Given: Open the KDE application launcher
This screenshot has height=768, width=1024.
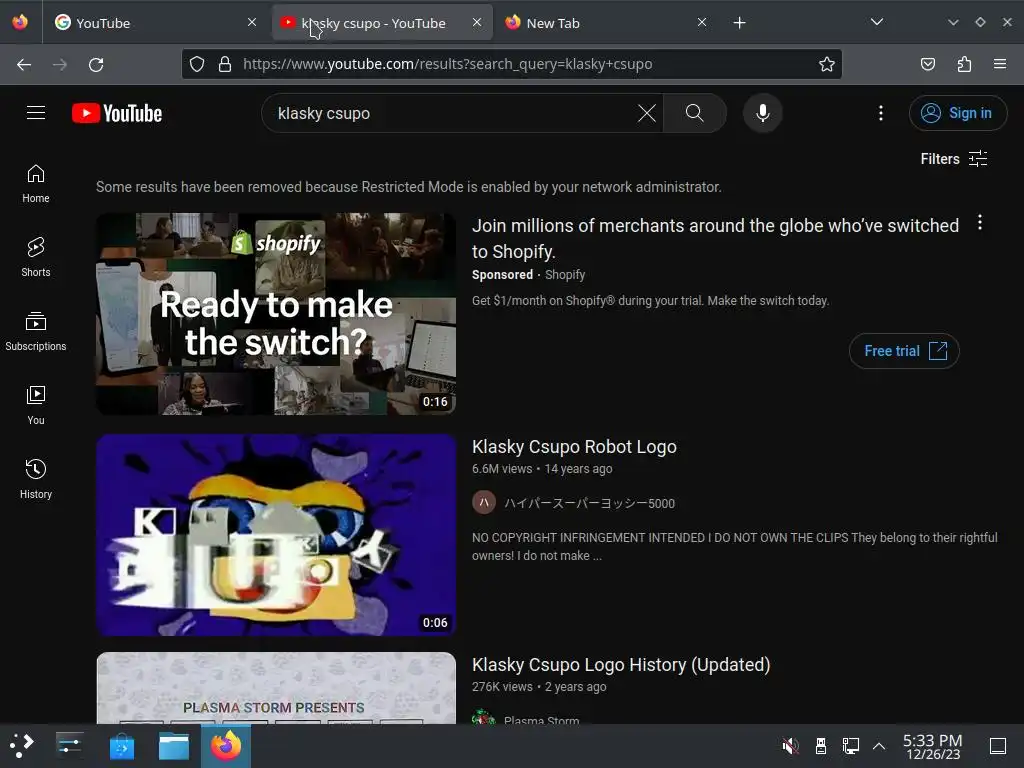Looking at the screenshot, I should pos(22,745).
